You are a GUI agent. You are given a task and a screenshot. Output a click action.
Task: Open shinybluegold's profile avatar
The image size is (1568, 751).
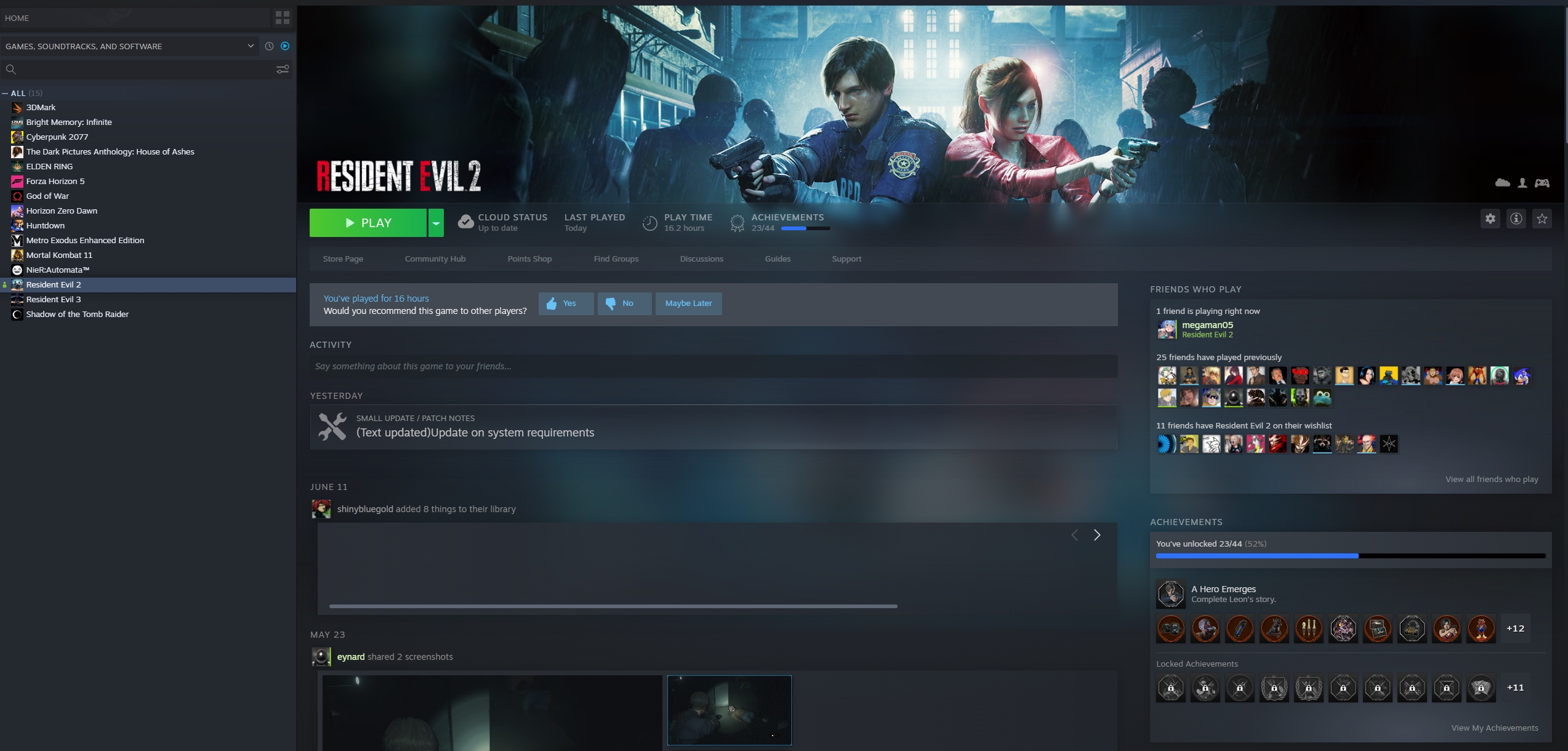pyautogui.click(x=321, y=509)
